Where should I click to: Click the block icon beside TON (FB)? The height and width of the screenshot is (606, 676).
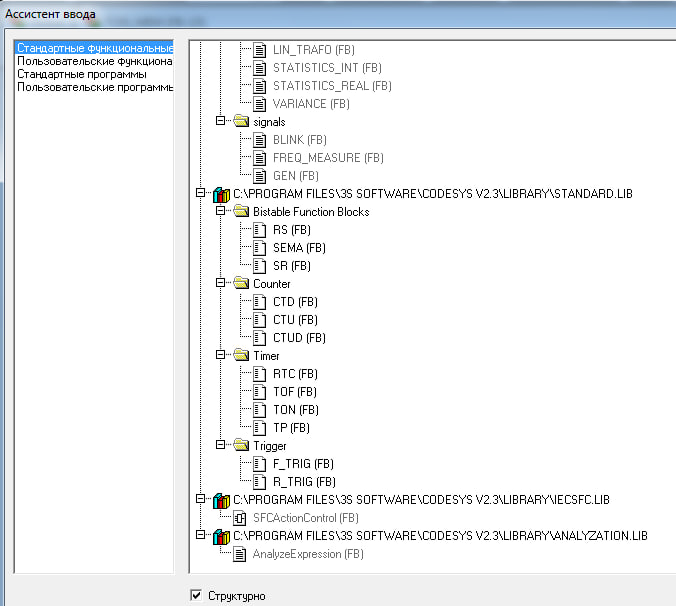(x=260, y=410)
